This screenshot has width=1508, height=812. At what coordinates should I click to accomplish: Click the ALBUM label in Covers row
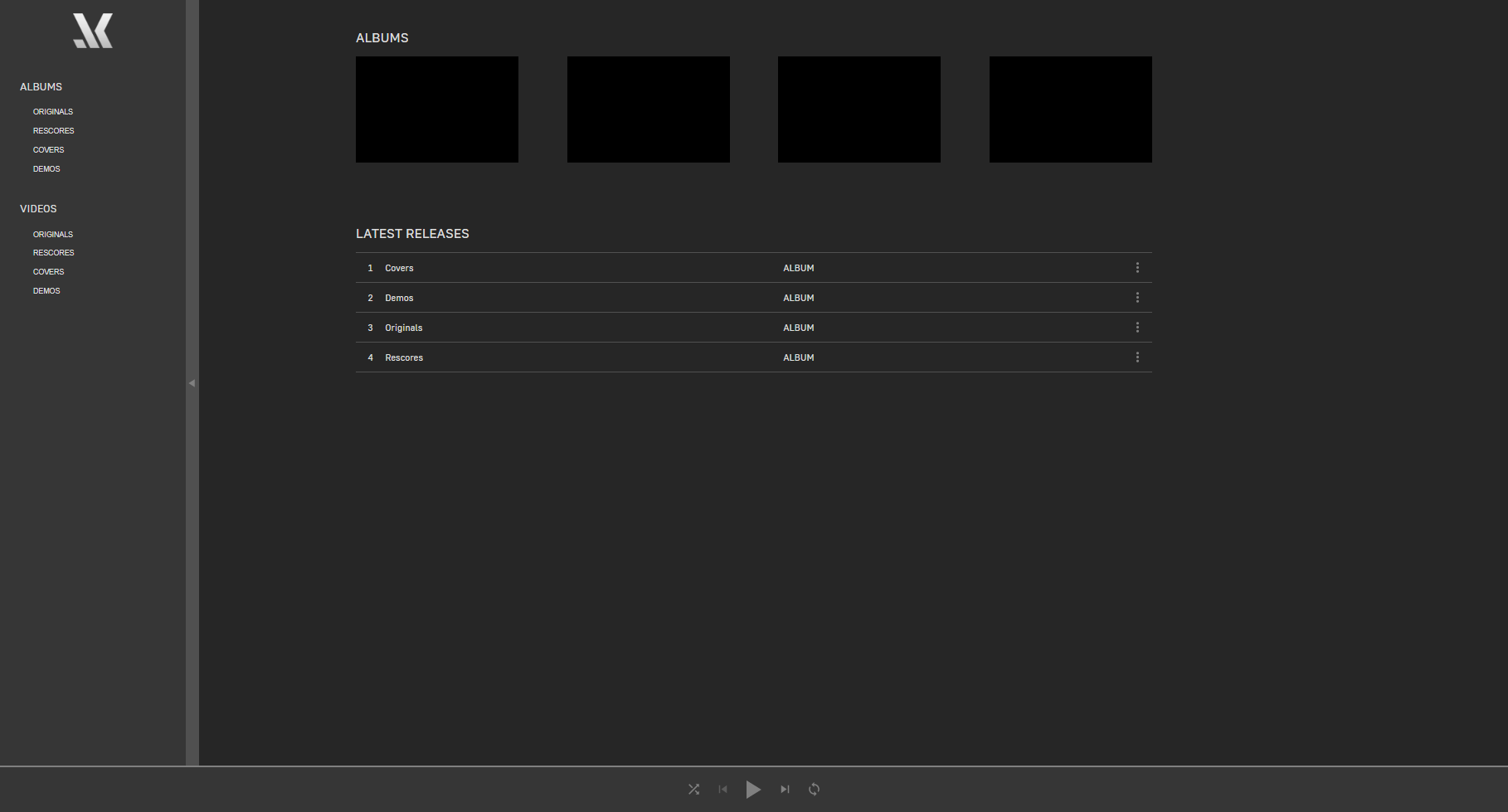799,269
